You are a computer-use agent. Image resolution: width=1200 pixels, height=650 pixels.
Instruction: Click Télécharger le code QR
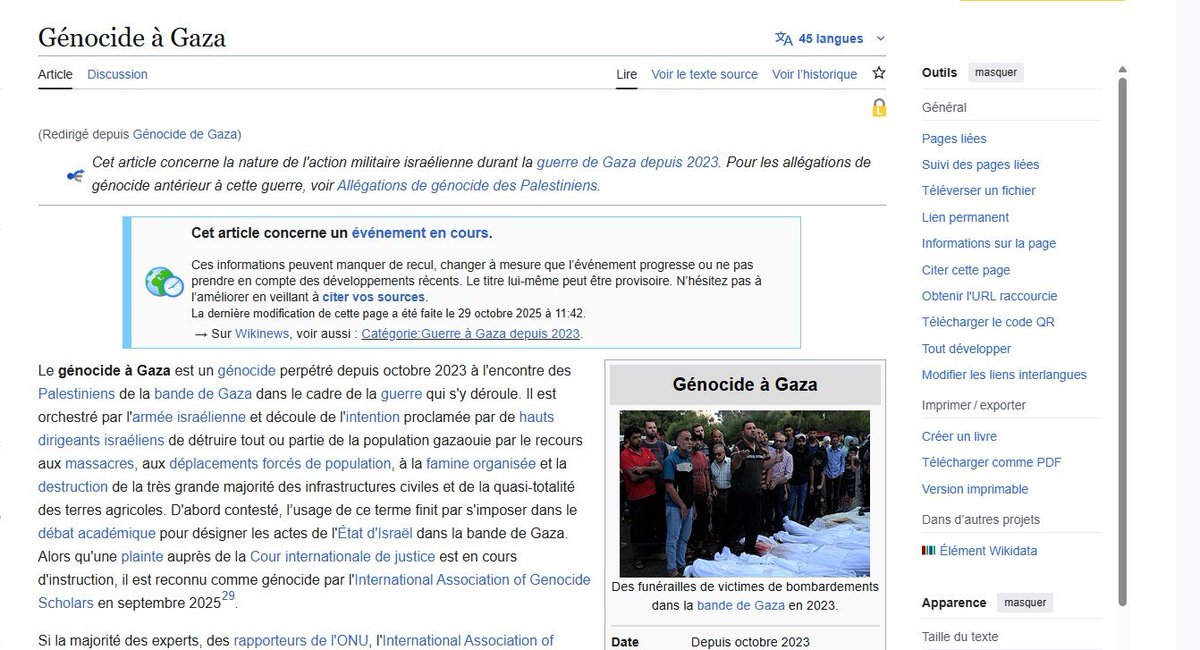[x=988, y=322]
